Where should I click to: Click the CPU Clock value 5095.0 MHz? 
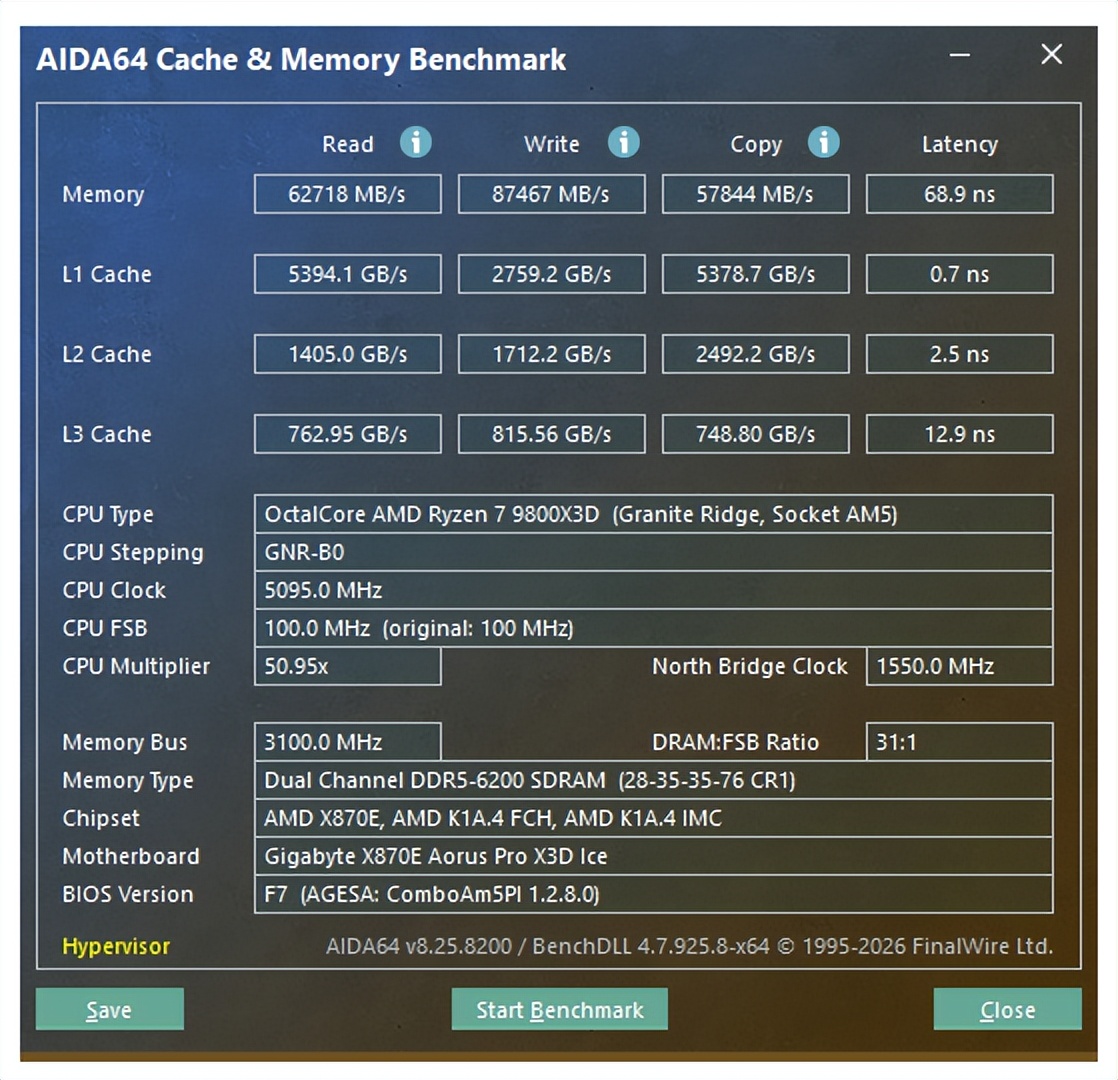653,590
